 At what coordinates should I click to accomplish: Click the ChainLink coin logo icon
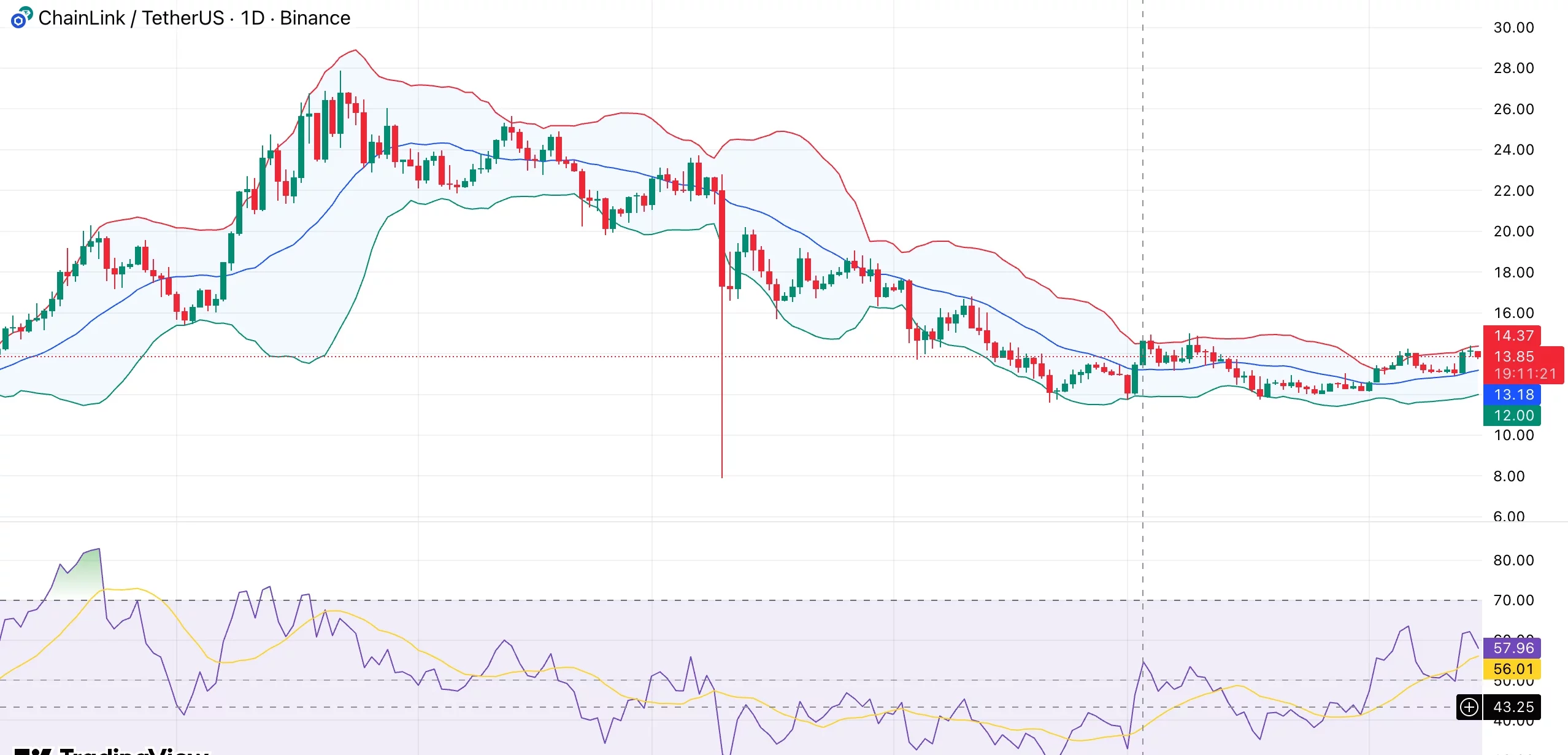point(18,20)
